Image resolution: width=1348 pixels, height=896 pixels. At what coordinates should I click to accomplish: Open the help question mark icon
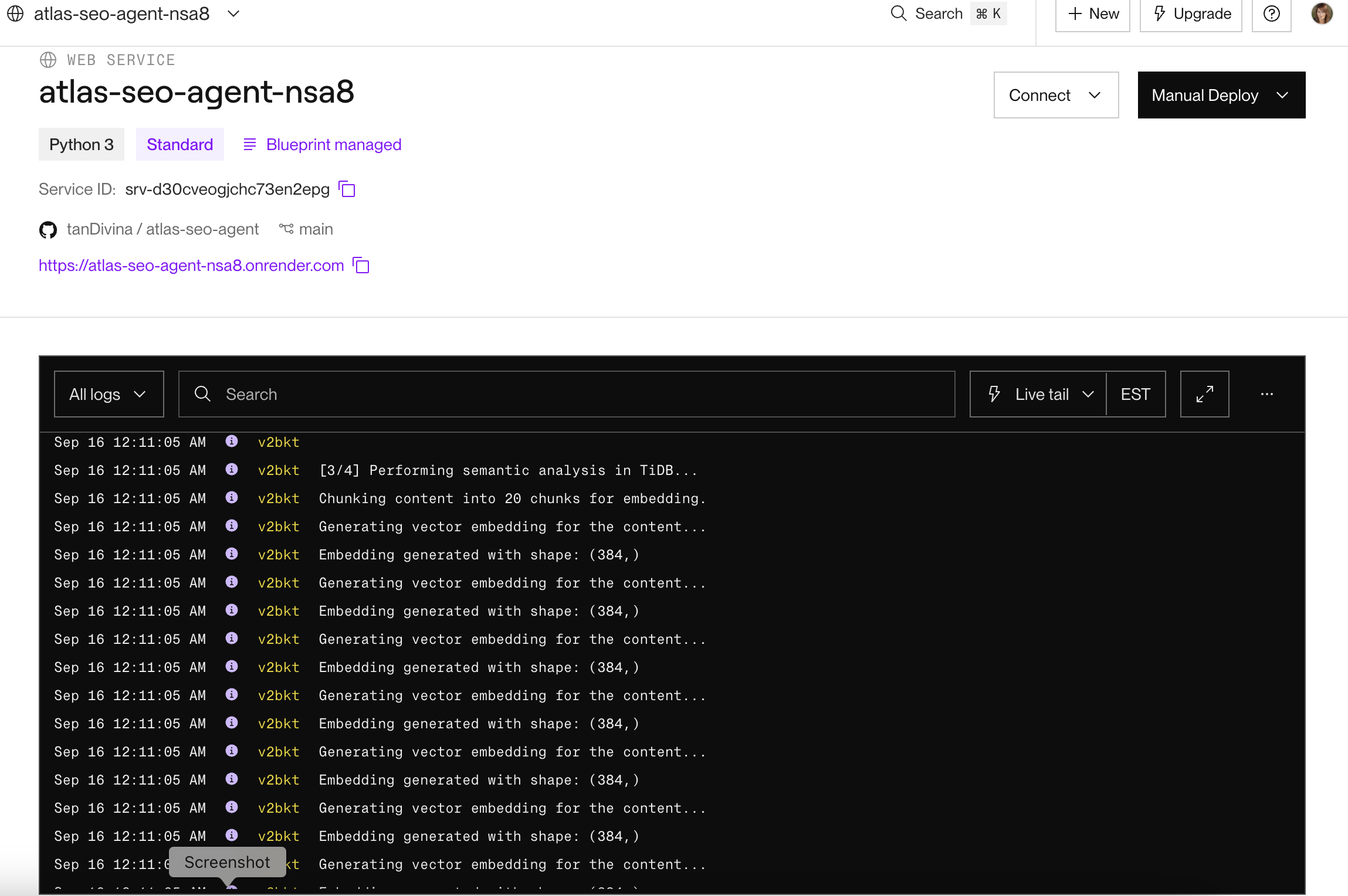[1271, 14]
